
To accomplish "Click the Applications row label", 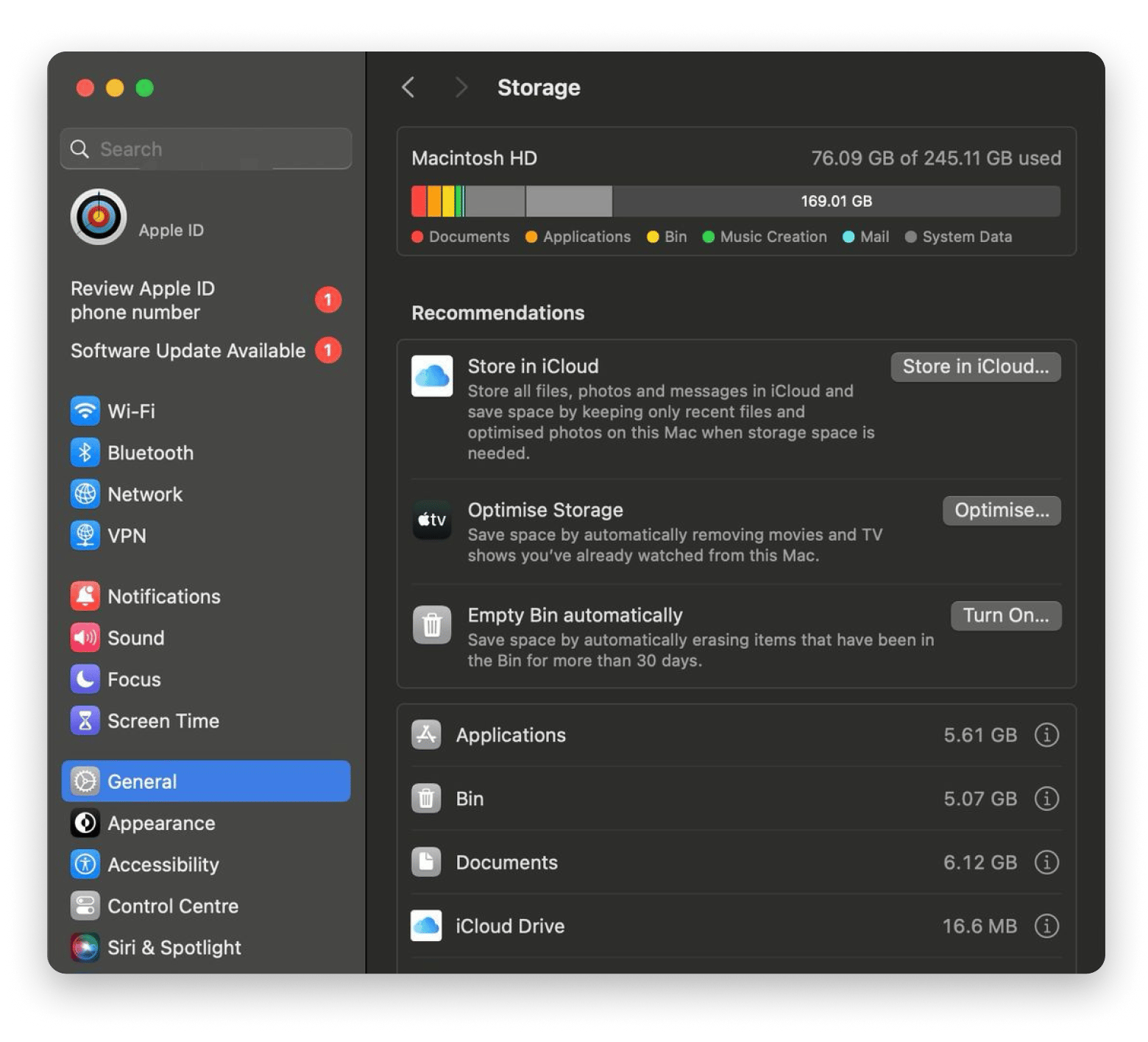I will tap(511, 734).
